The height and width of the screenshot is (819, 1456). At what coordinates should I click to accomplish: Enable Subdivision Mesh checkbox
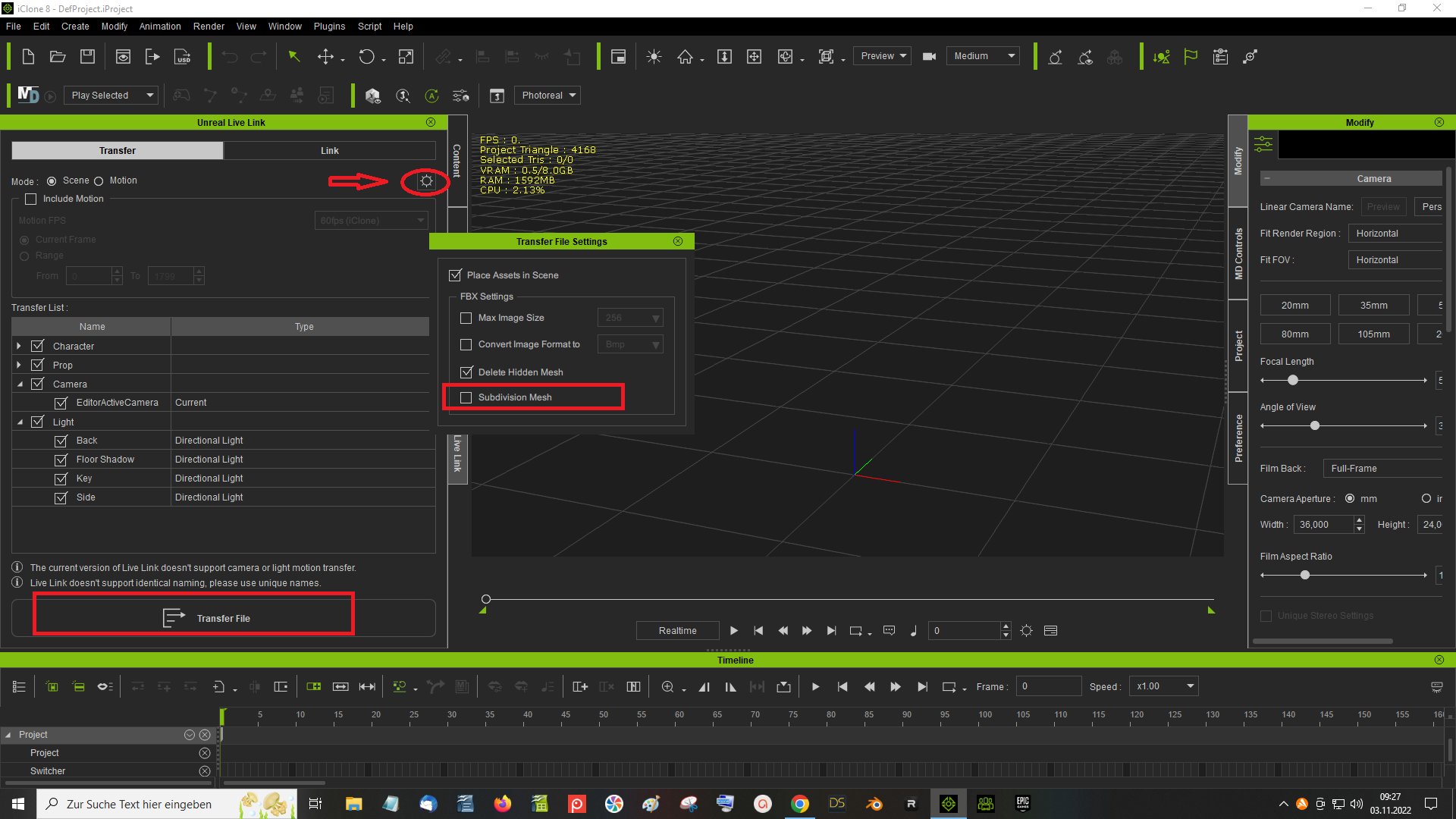pyautogui.click(x=466, y=397)
